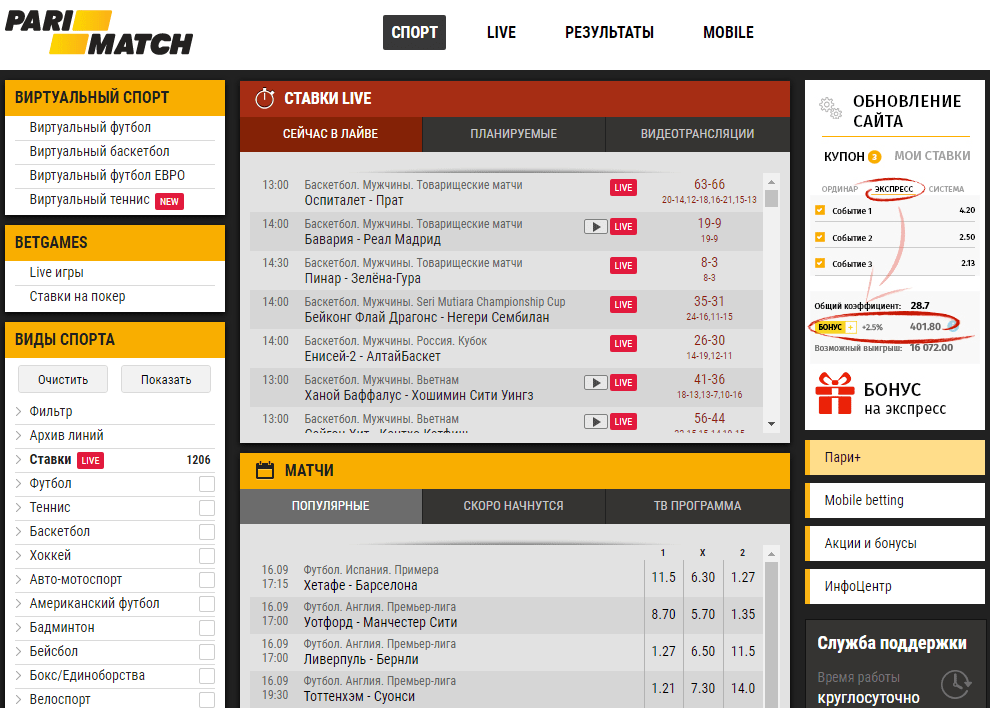The width and height of the screenshot is (990, 708).
Task: Open the ИнфоЦентр link
Action: (x=895, y=586)
